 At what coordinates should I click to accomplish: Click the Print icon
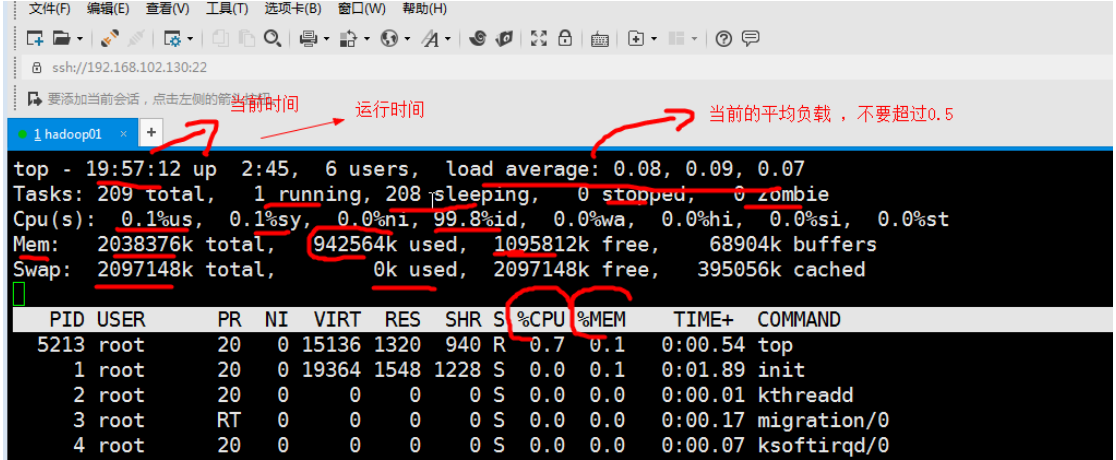308,38
